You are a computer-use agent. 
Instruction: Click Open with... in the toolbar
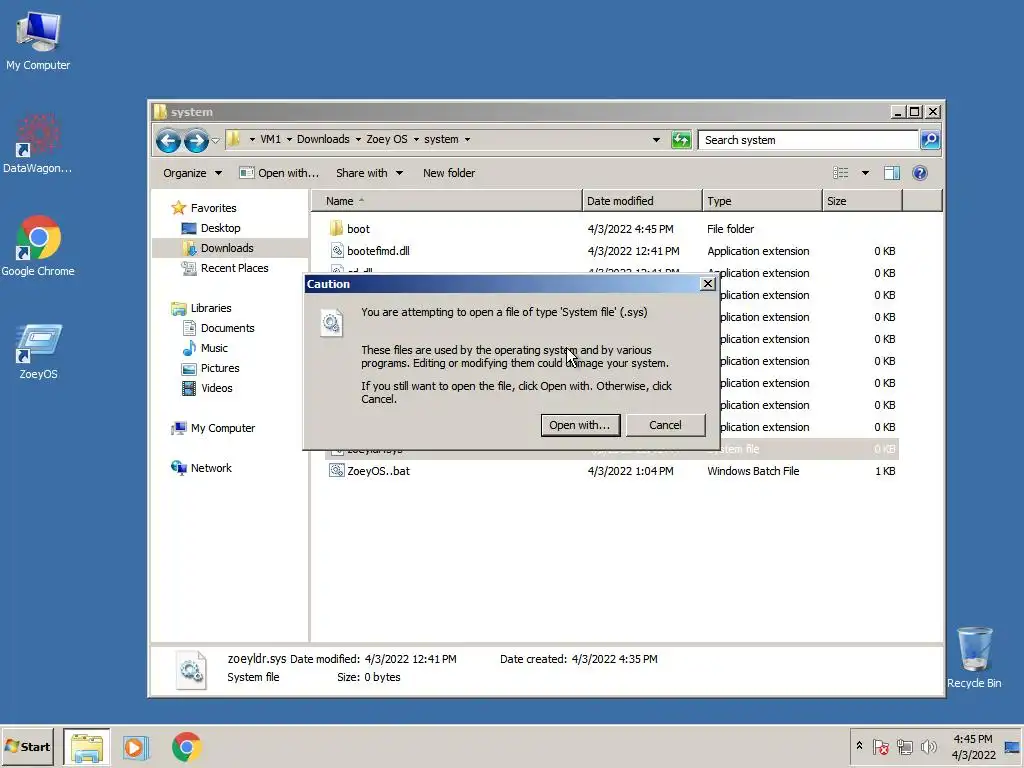pos(279,173)
